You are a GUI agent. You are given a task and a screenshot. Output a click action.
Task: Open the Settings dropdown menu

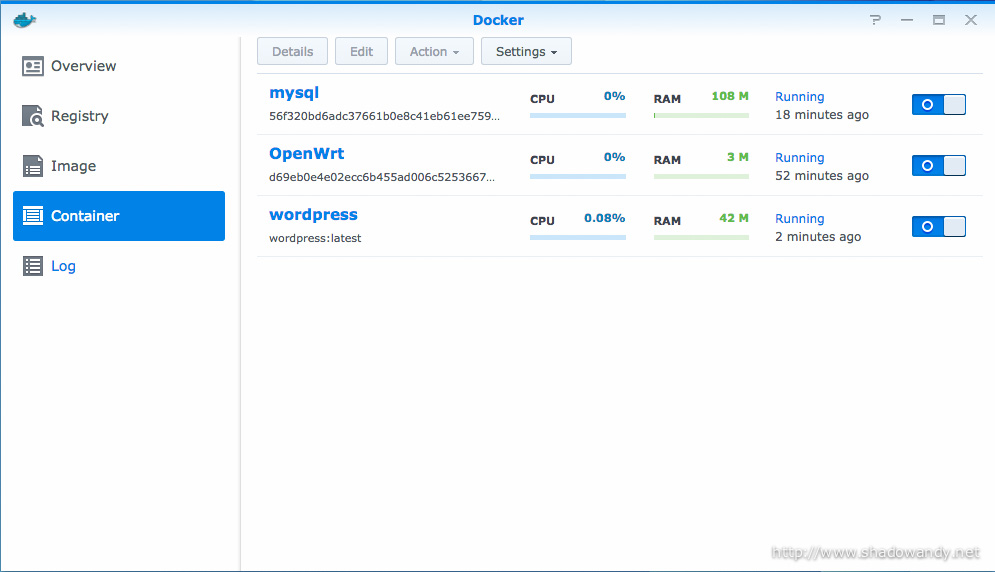click(x=526, y=51)
